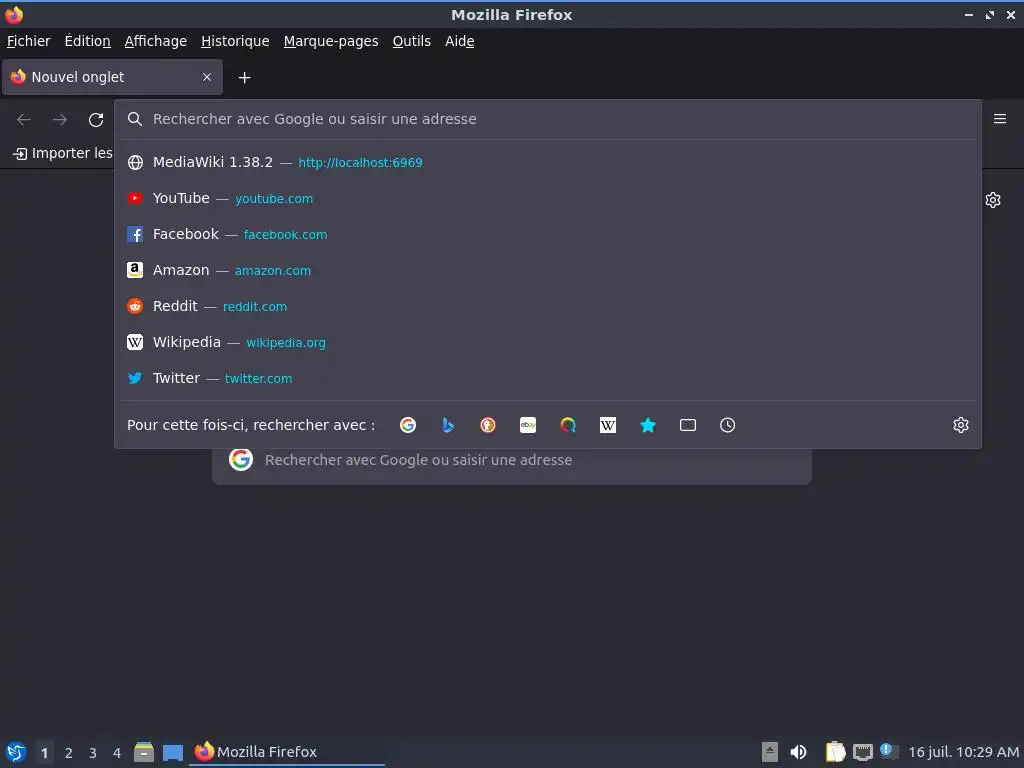The image size is (1024, 768).
Task: Click the Google logo in the page search box
Action: click(241, 460)
